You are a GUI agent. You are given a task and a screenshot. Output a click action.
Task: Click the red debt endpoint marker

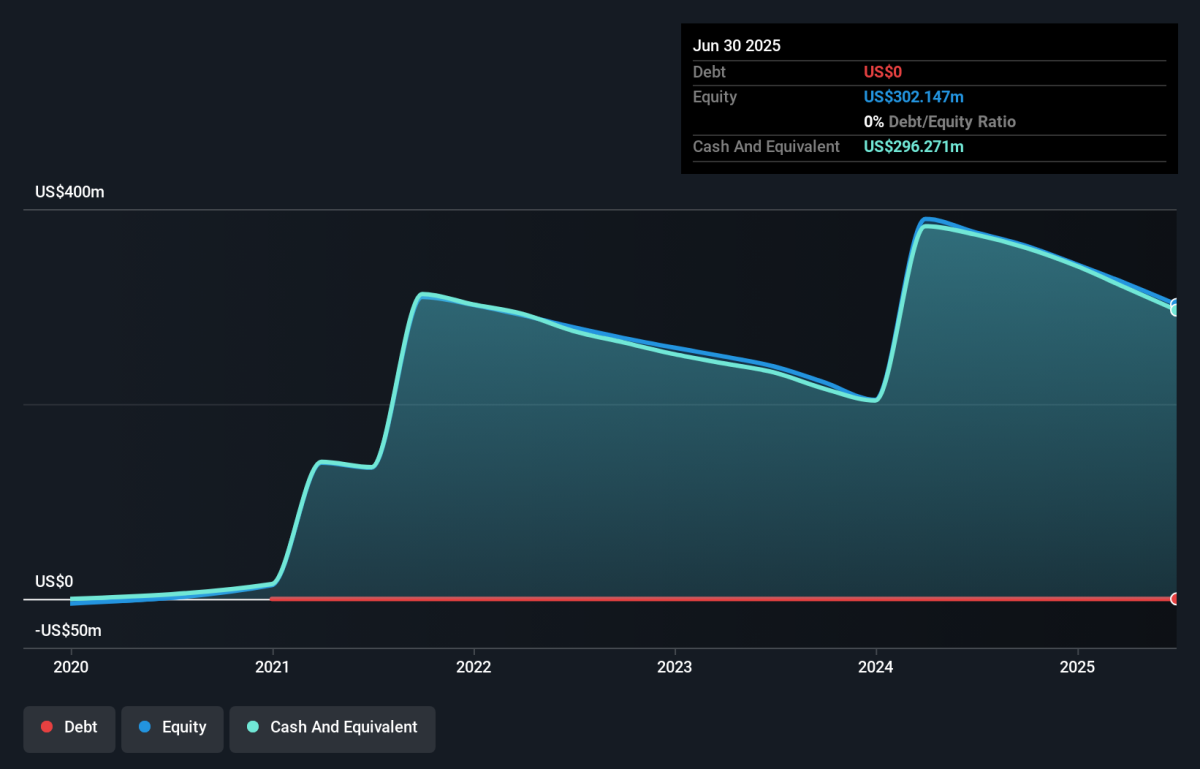pyautogui.click(x=1175, y=599)
